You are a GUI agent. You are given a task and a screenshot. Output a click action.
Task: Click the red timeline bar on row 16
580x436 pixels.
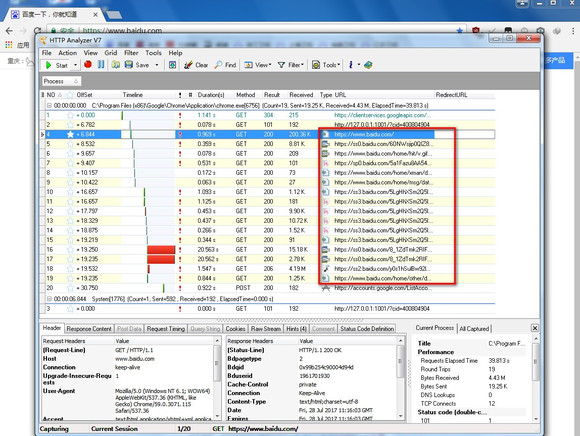tap(161, 250)
